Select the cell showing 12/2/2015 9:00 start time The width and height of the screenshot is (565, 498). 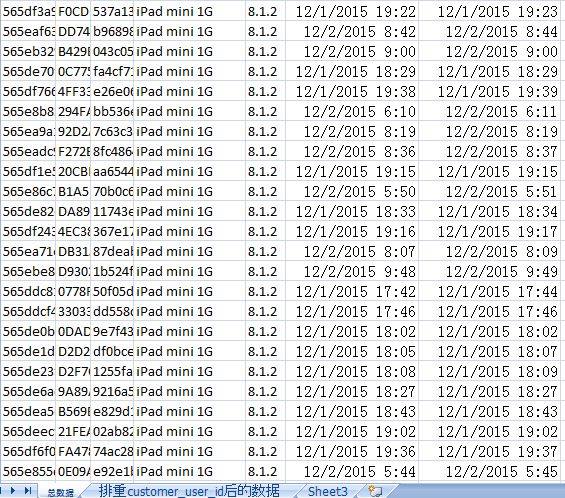pos(352,52)
